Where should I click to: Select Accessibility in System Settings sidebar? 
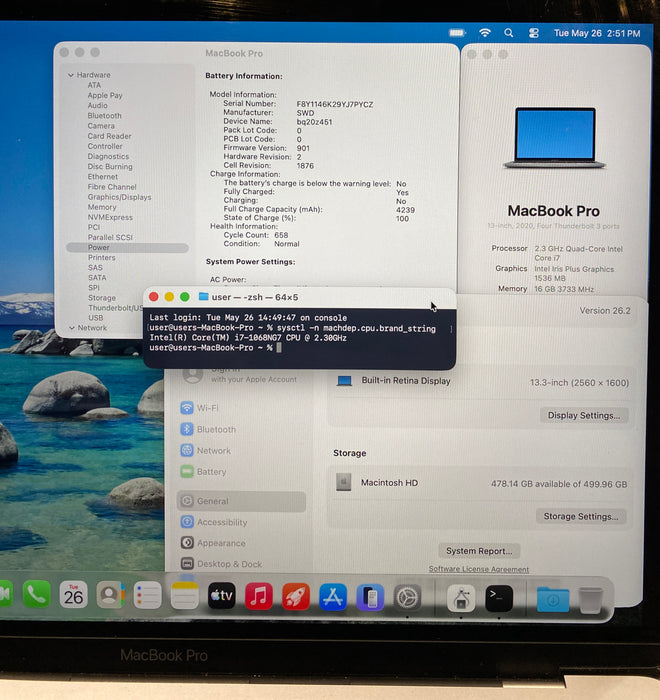point(241,522)
